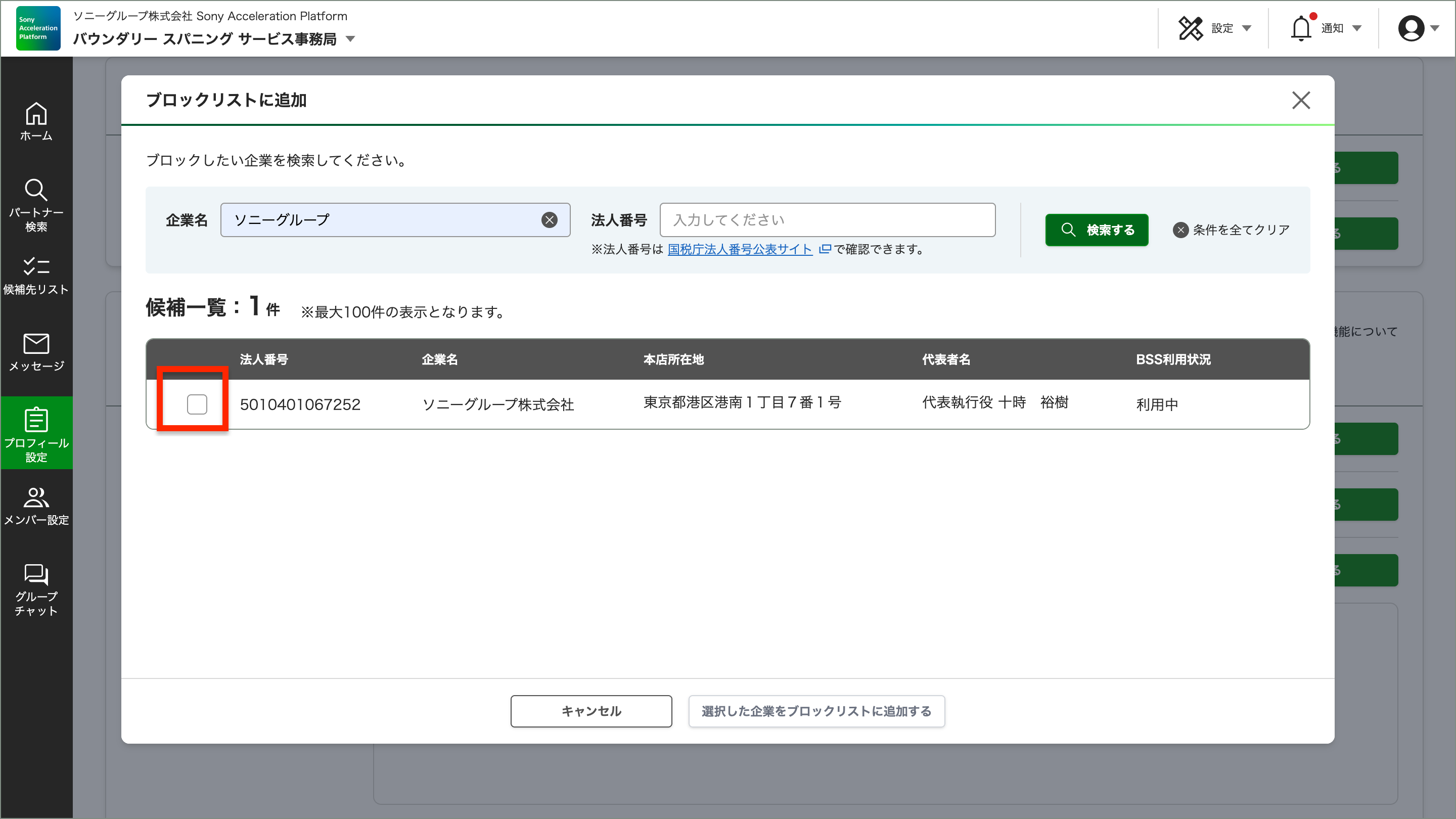Open the 国税庁法人番号公表サイト link
Image resolution: width=1456 pixels, height=819 pixels.
(740, 249)
